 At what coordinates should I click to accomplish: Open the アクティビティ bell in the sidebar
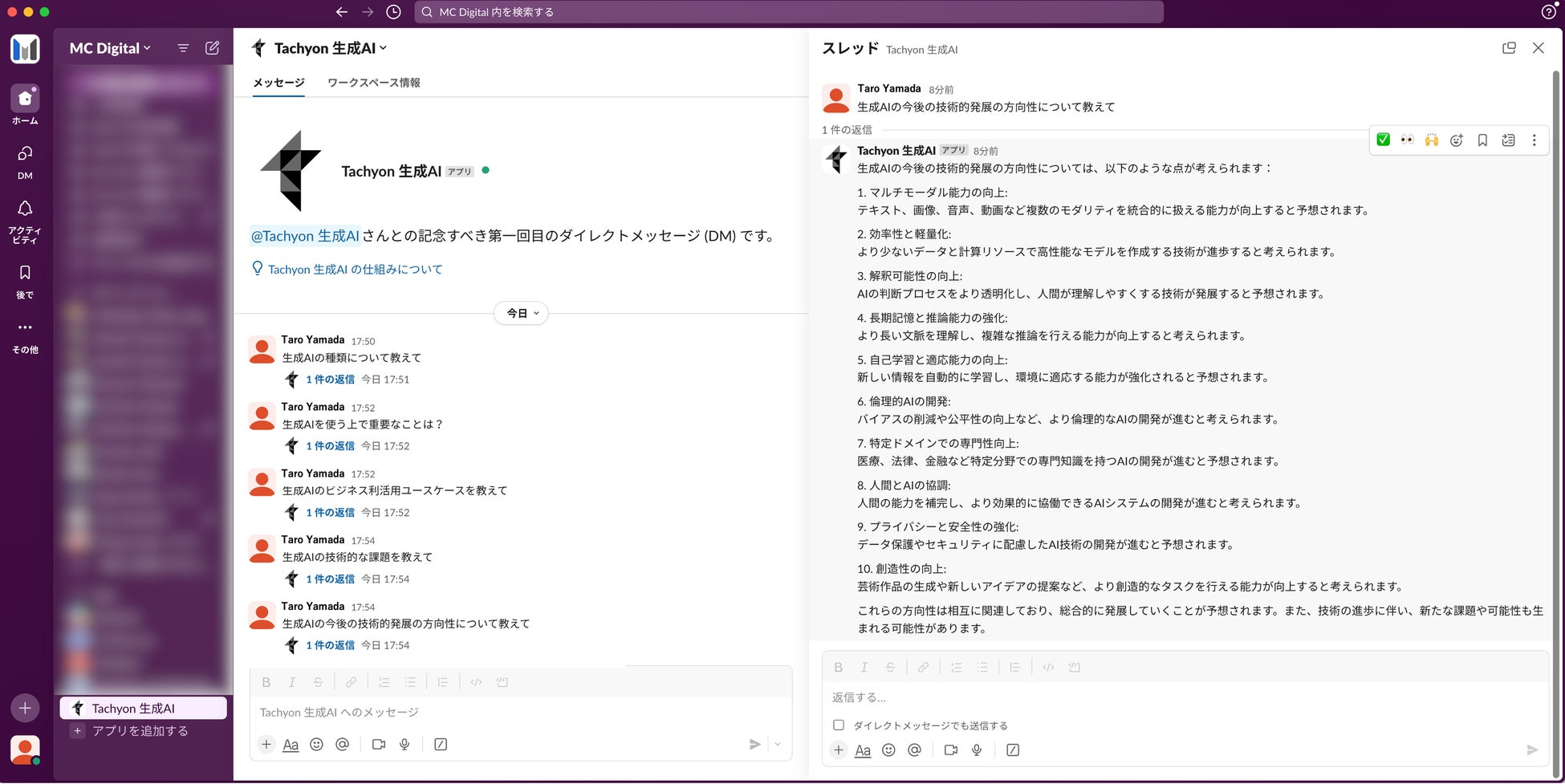[x=25, y=221]
